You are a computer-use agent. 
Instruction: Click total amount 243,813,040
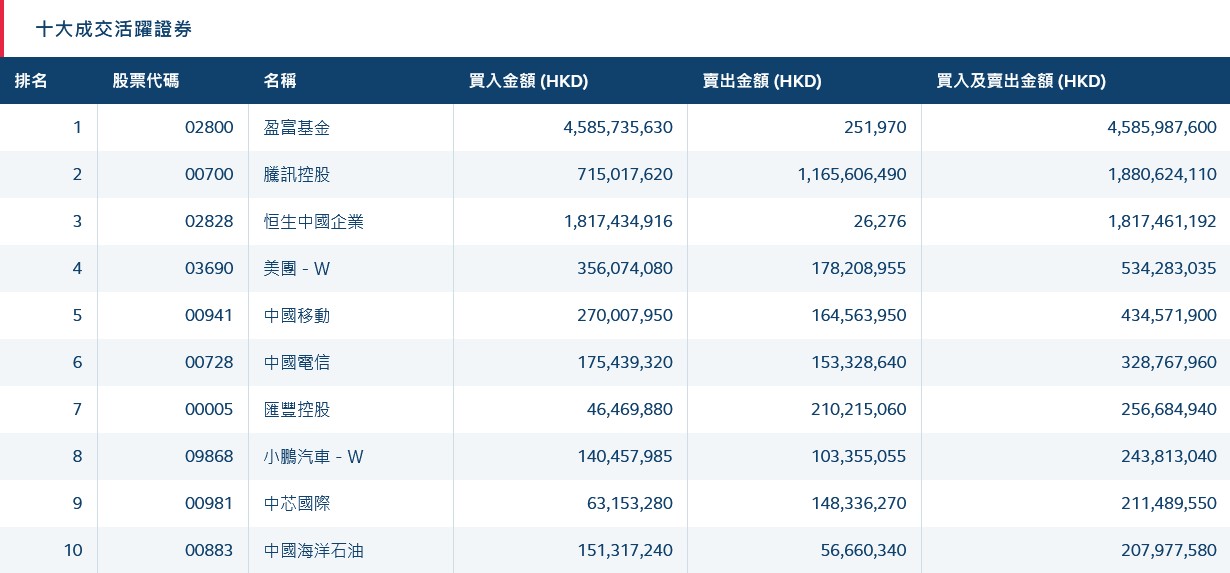point(1169,456)
